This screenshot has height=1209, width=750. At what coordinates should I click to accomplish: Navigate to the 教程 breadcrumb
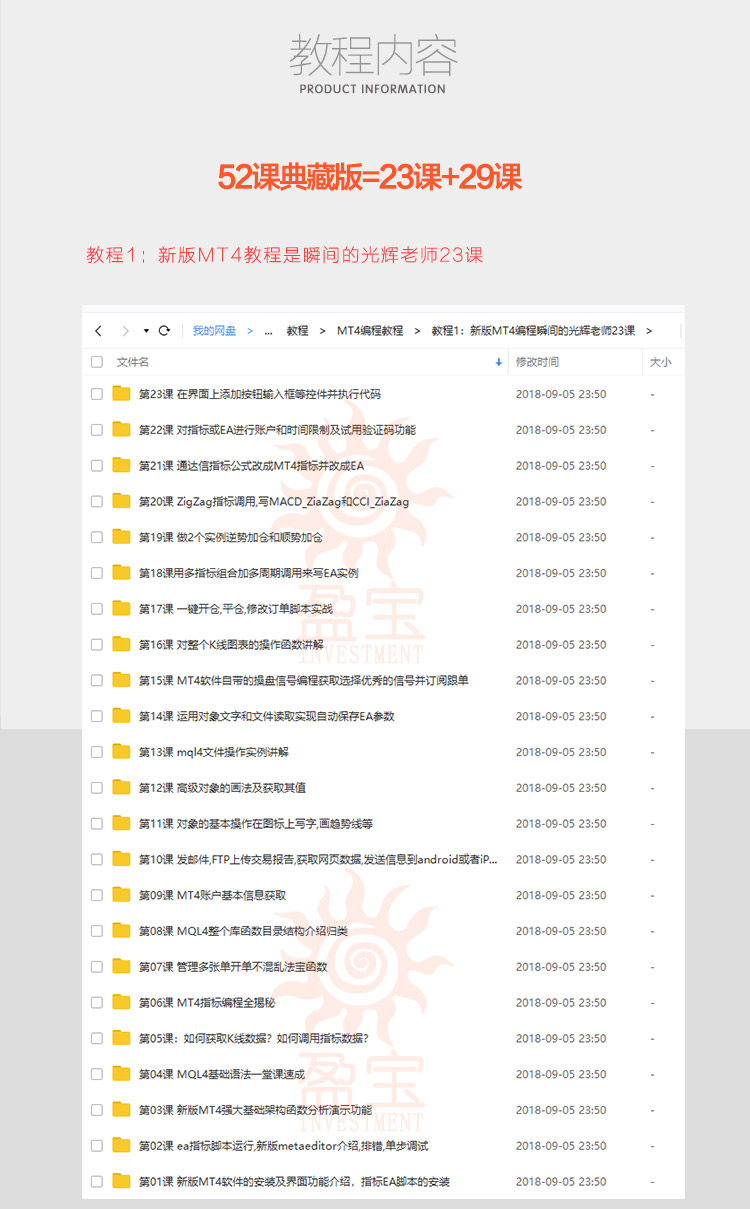click(297, 331)
